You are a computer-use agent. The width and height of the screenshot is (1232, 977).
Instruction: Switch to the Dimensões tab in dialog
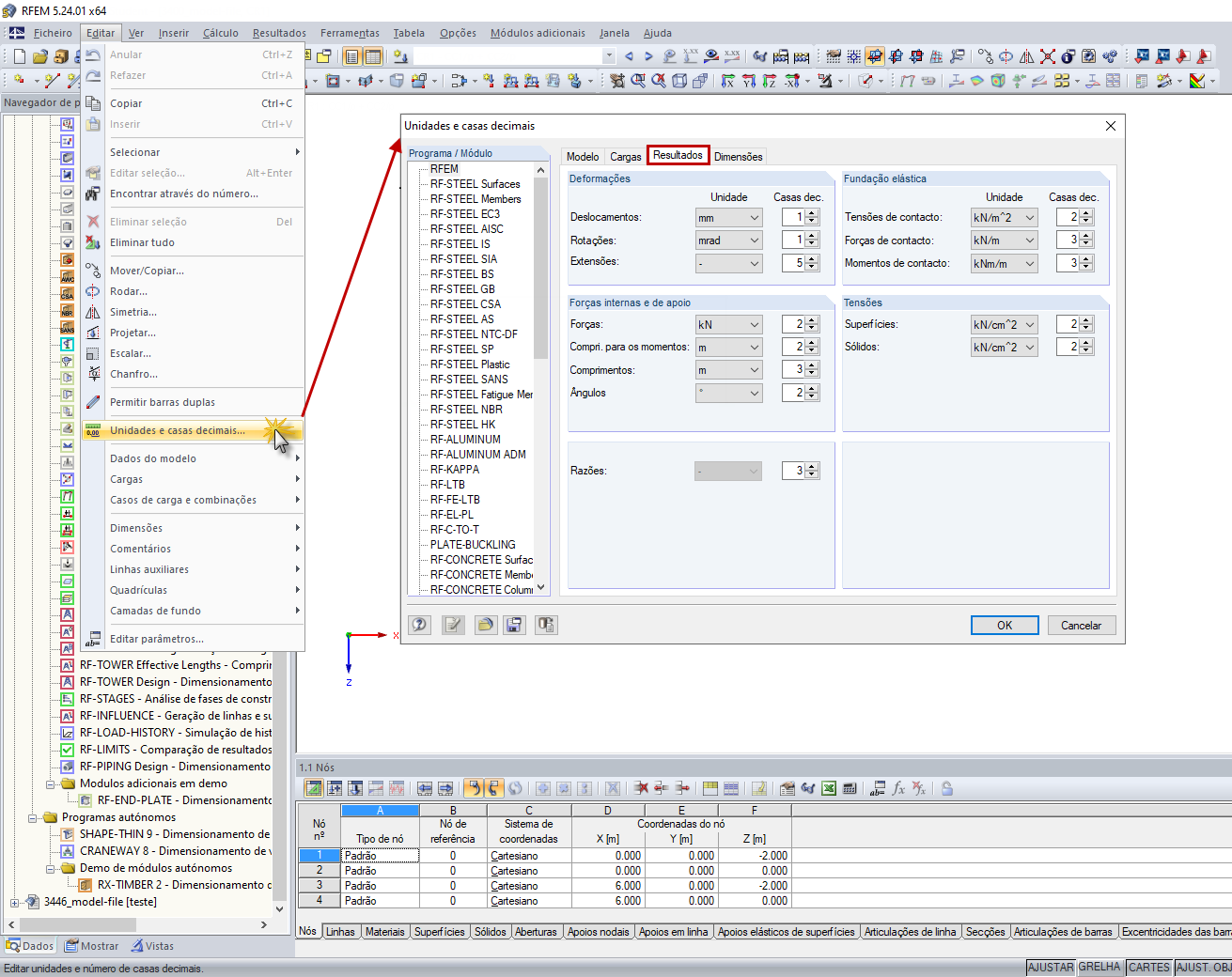pyautogui.click(x=739, y=157)
